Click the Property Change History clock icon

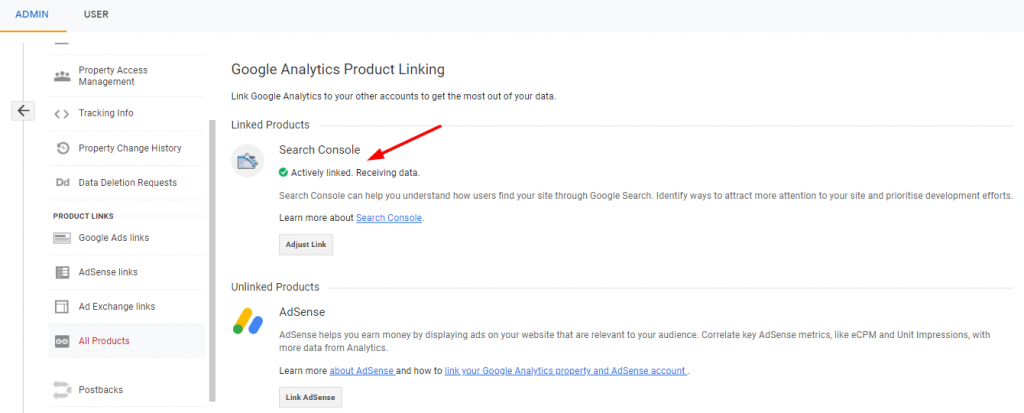coord(62,148)
